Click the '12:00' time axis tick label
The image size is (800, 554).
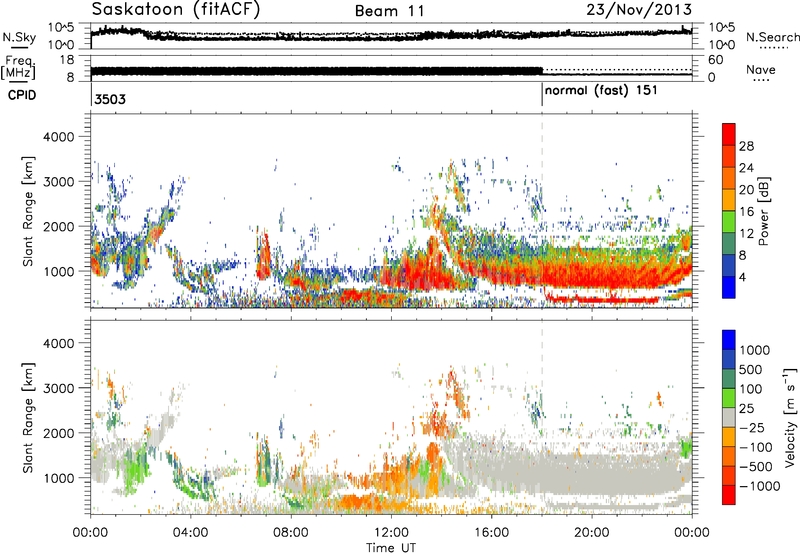point(391,533)
